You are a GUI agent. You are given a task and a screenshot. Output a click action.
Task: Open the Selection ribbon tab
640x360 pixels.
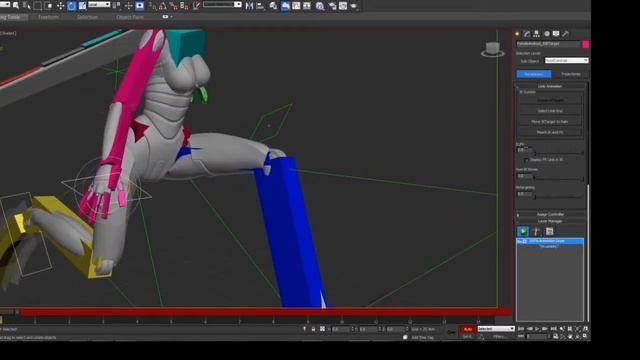[87, 17]
